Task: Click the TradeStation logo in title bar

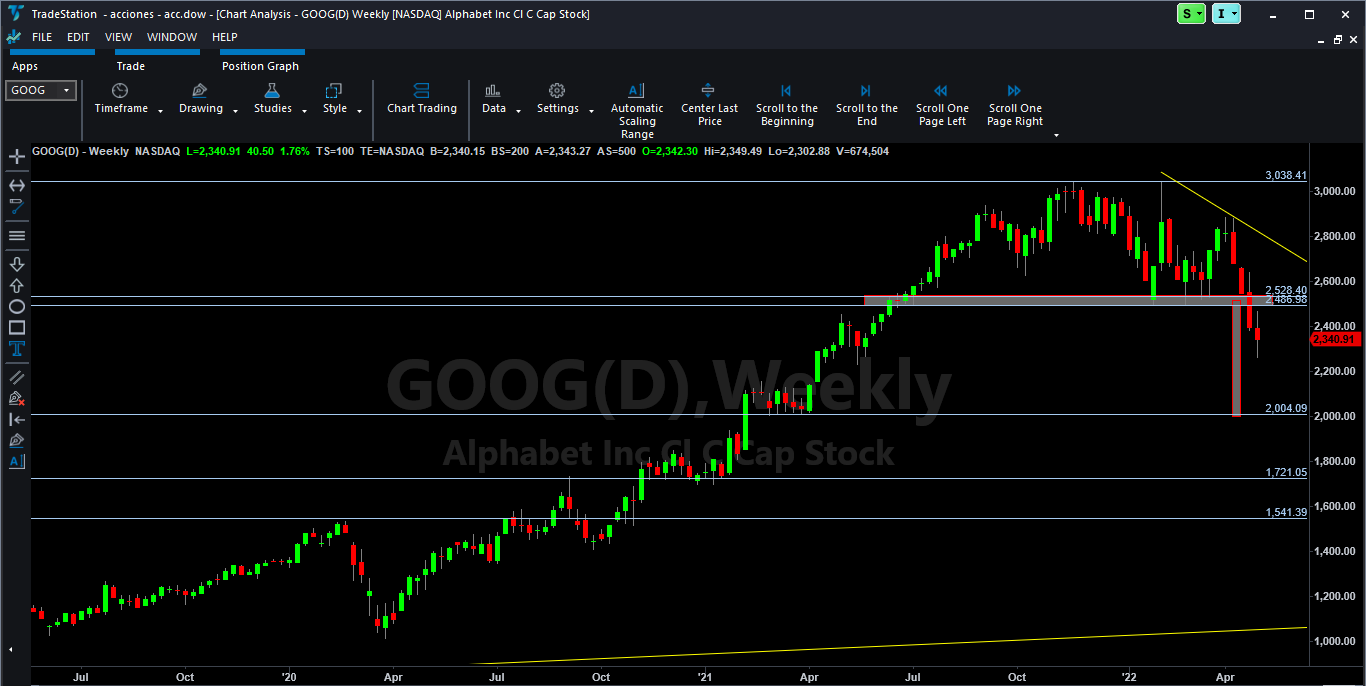Action: coord(15,14)
